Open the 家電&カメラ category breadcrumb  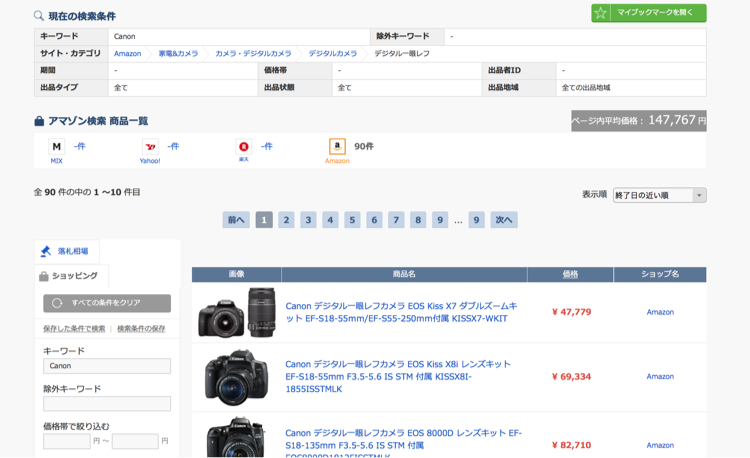point(178,53)
